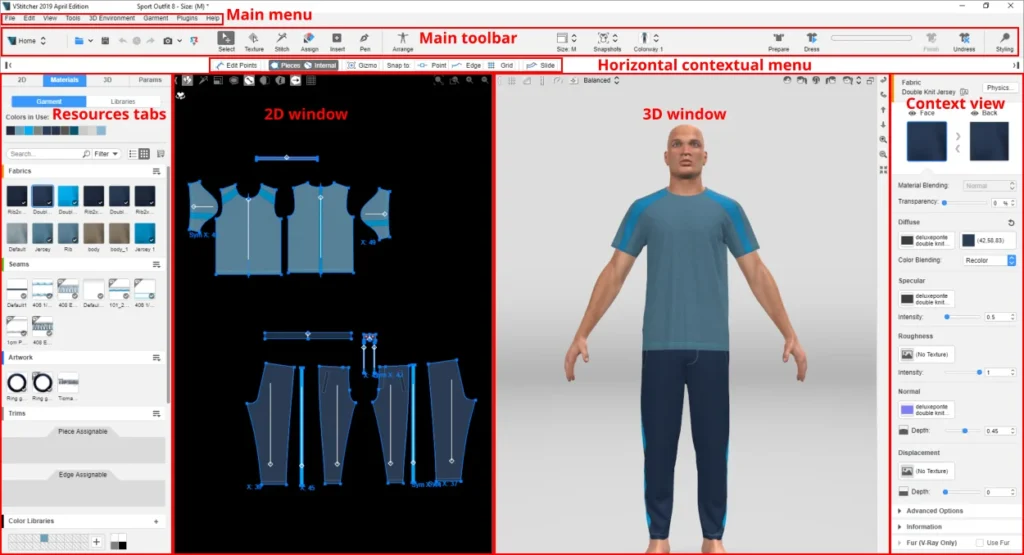The width and height of the screenshot is (1024, 555).
Task: Click the Texture tool icon
Action: pos(254,40)
